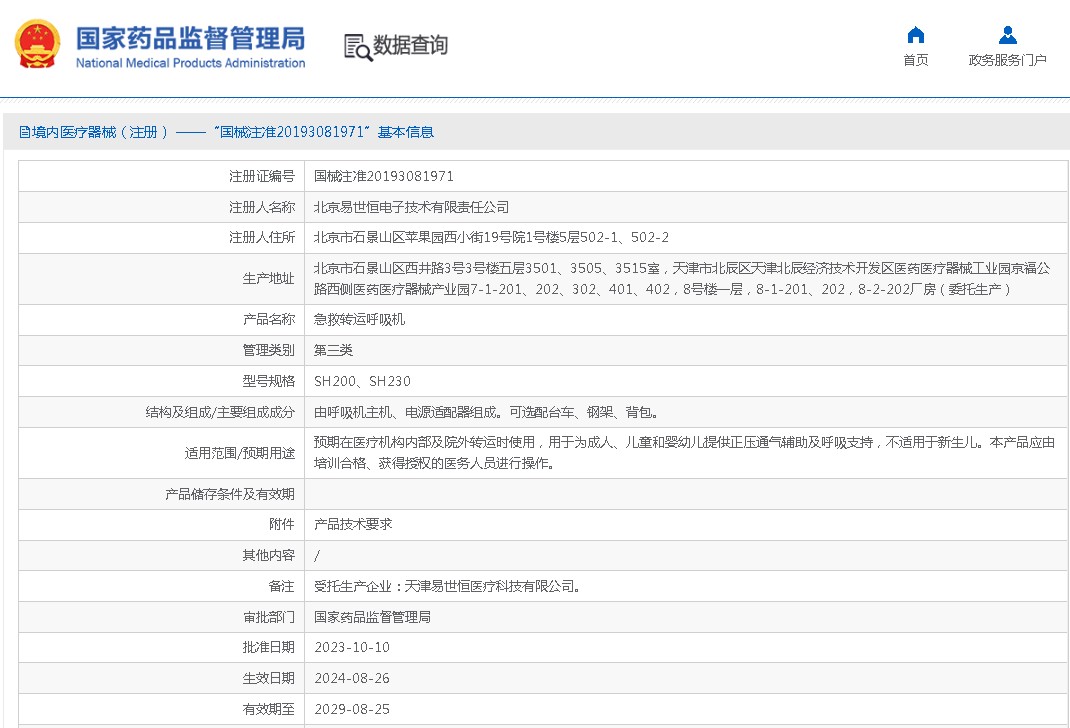The width and height of the screenshot is (1070, 728).
Task: Select approval date 2023-10-10
Action: 352,647
